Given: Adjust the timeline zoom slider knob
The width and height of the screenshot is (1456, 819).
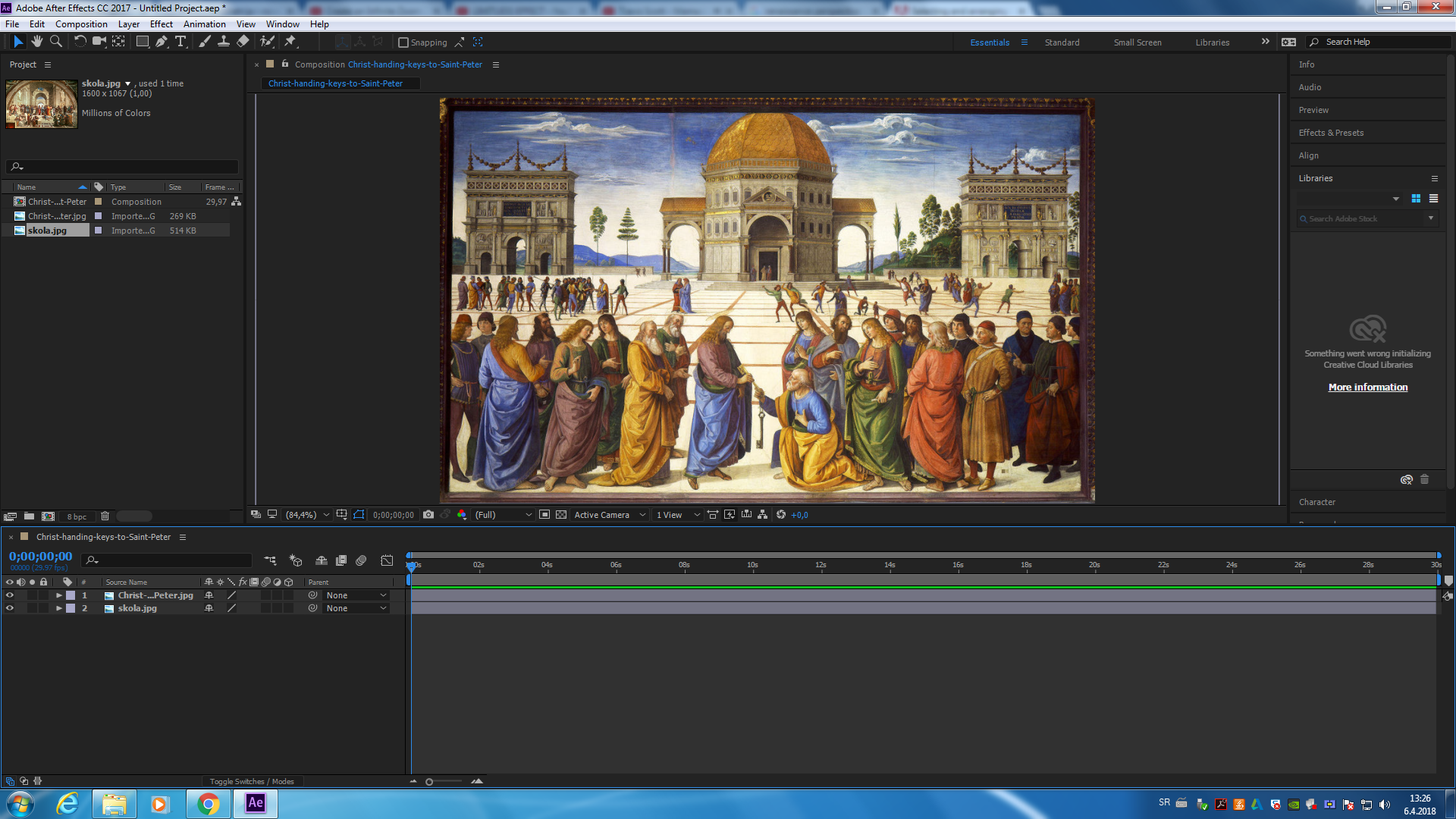Looking at the screenshot, I should click(429, 782).
